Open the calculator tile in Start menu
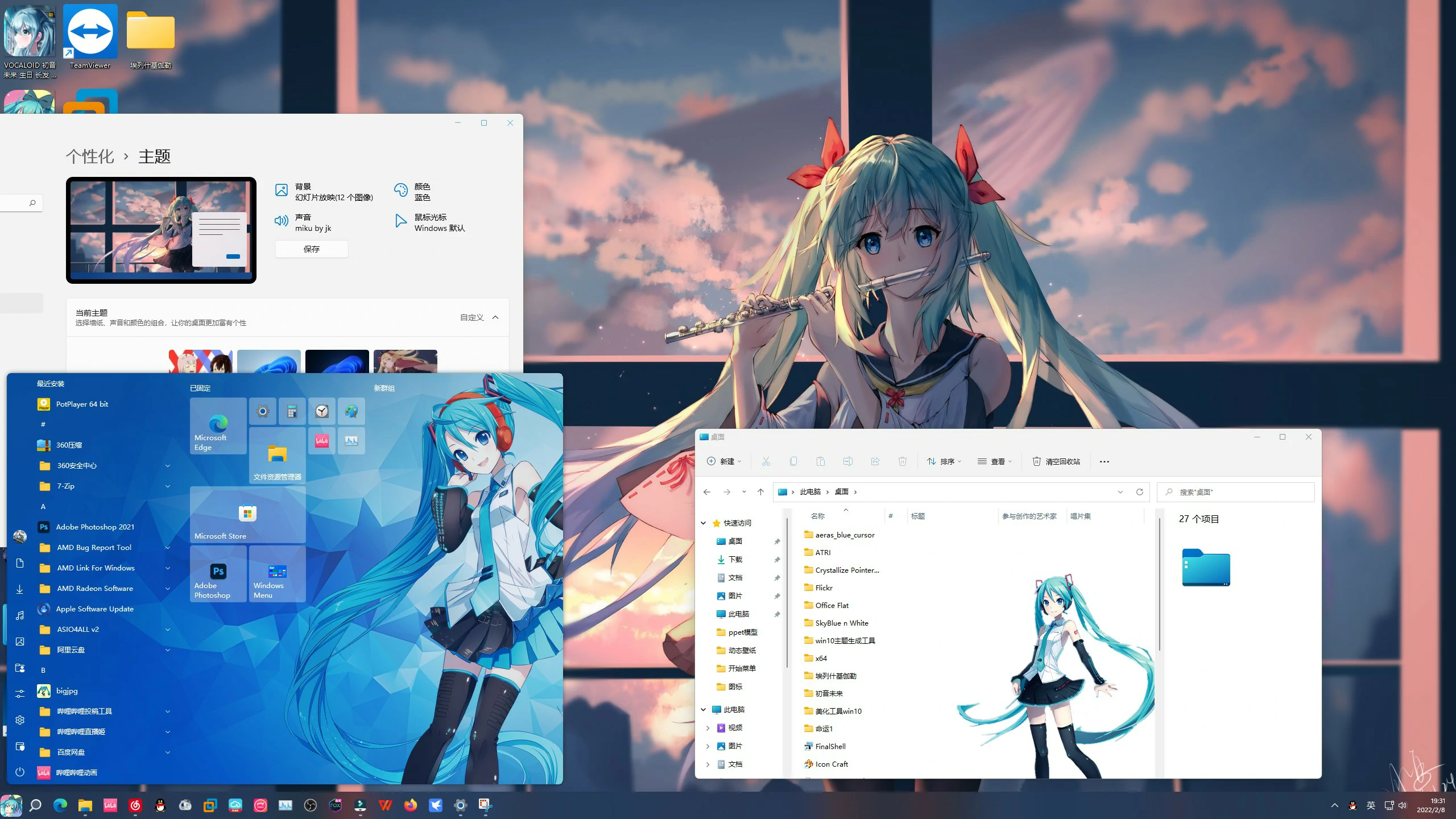 [x=292, y=411]
